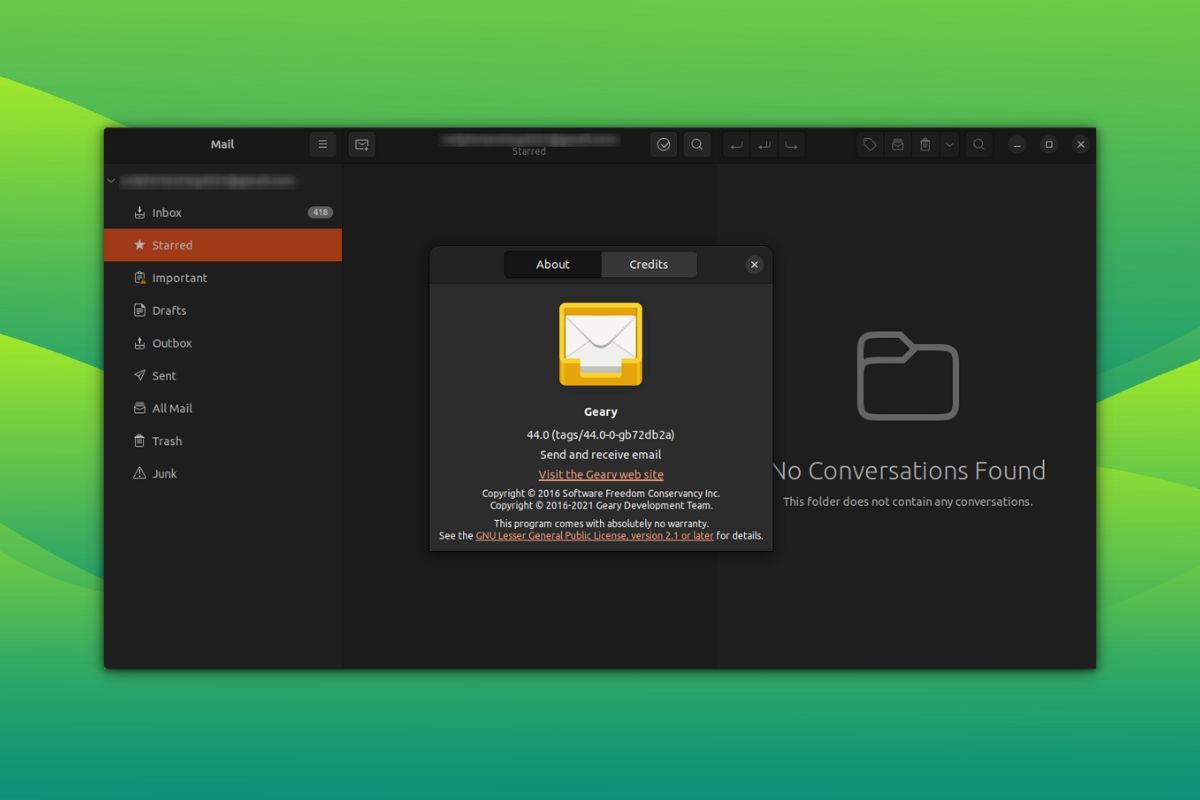Image resolution: width=1200 pixels, height=800 pixels.
Task: Toggle conversation selection mode
Action: (x=663, y=144)
